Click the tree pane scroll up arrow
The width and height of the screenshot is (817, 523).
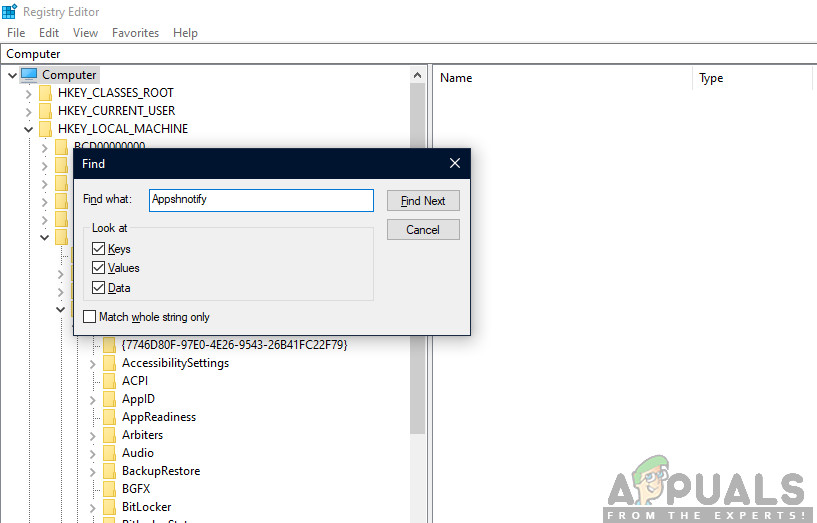click(x=417, y=76)
